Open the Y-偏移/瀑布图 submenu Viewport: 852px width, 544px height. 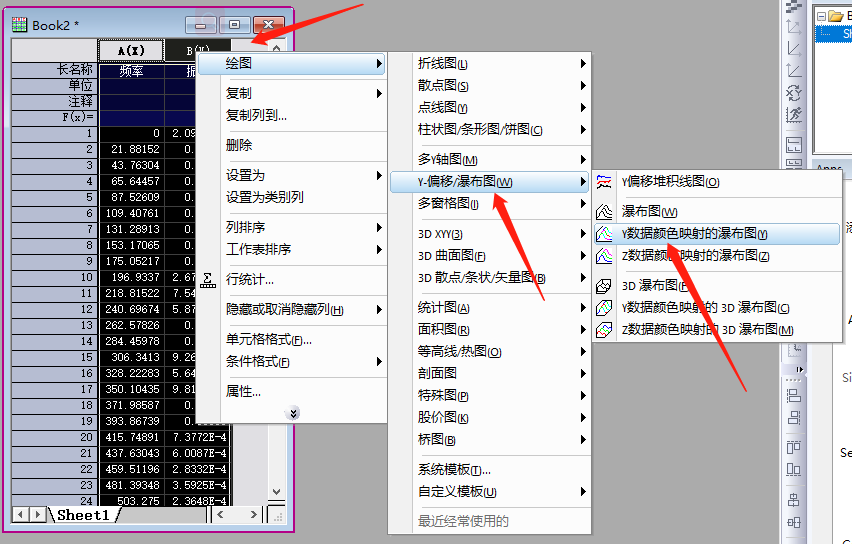[490, 182]
